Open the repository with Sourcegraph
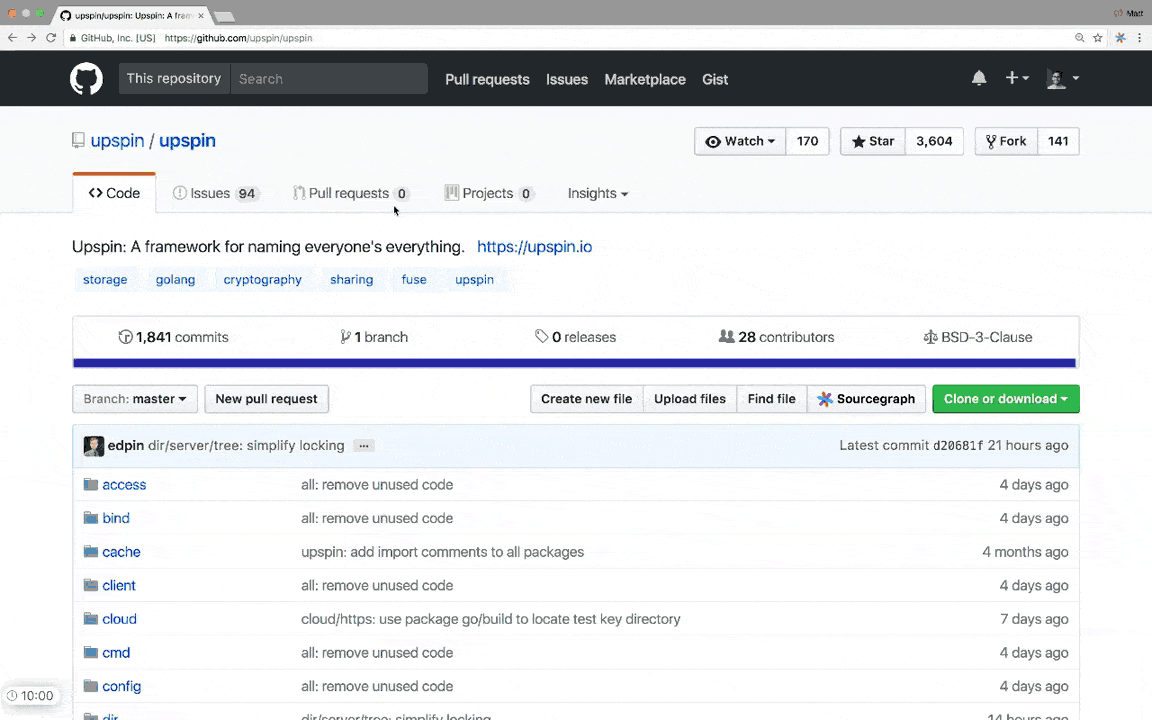The width and height of the screenshot is (1152, 720). coord(866,398)
